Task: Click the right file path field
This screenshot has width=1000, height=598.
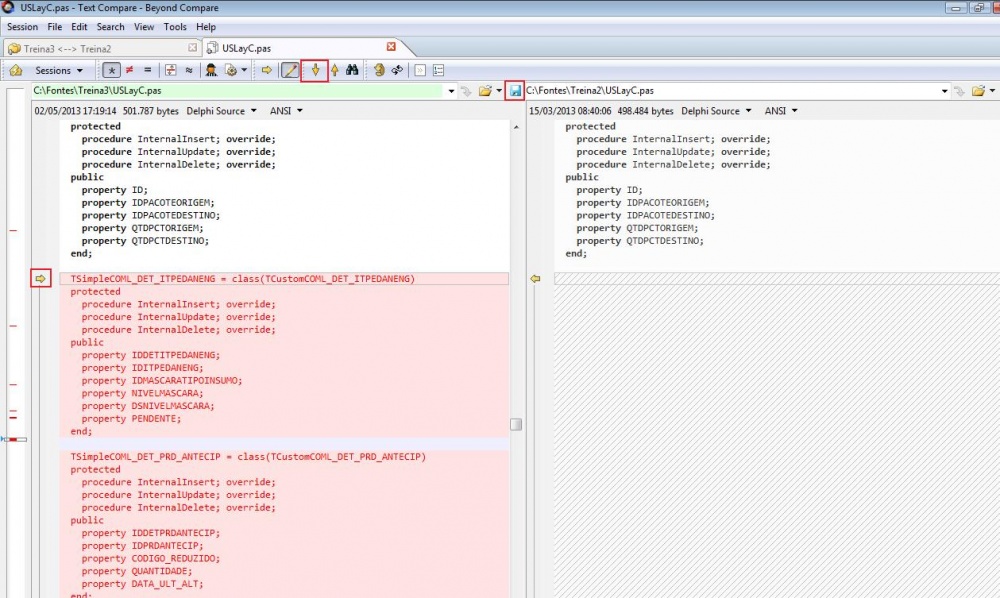Action: 732,91
